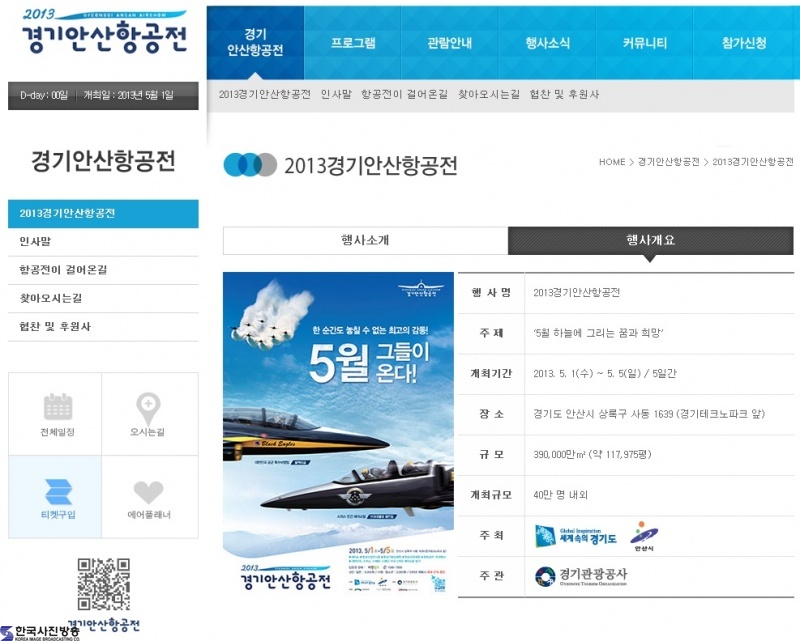Image resolution: width=800 pixels, height=641 pixels.
Task: Click the 오시는길 map pin icon
Action: [148, 408]
